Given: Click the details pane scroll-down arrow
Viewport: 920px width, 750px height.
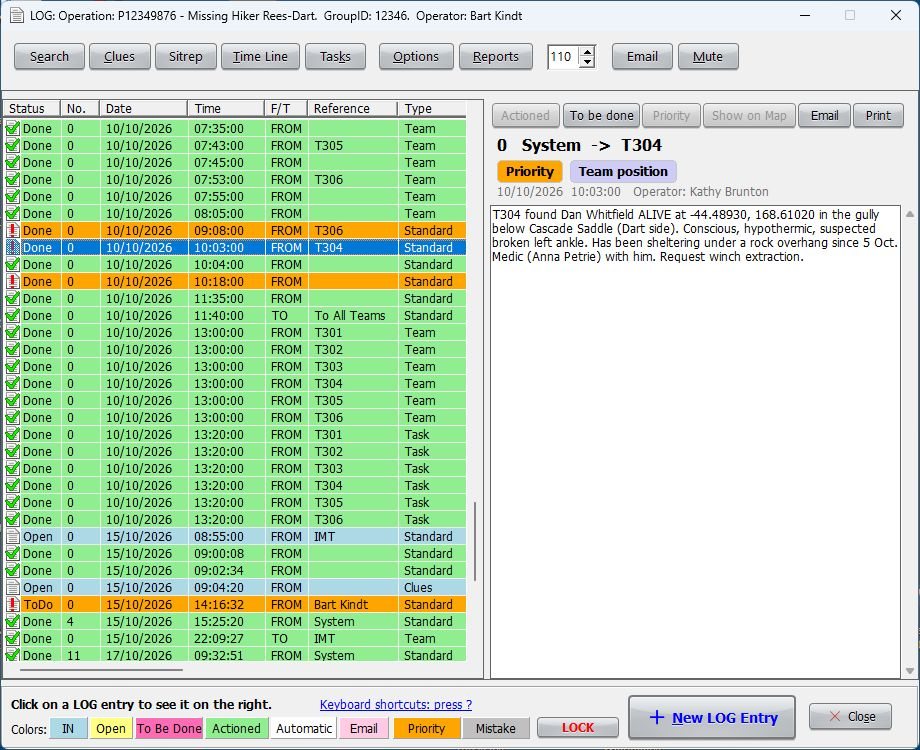Looking at the screenshot, I should coord(909,671).
